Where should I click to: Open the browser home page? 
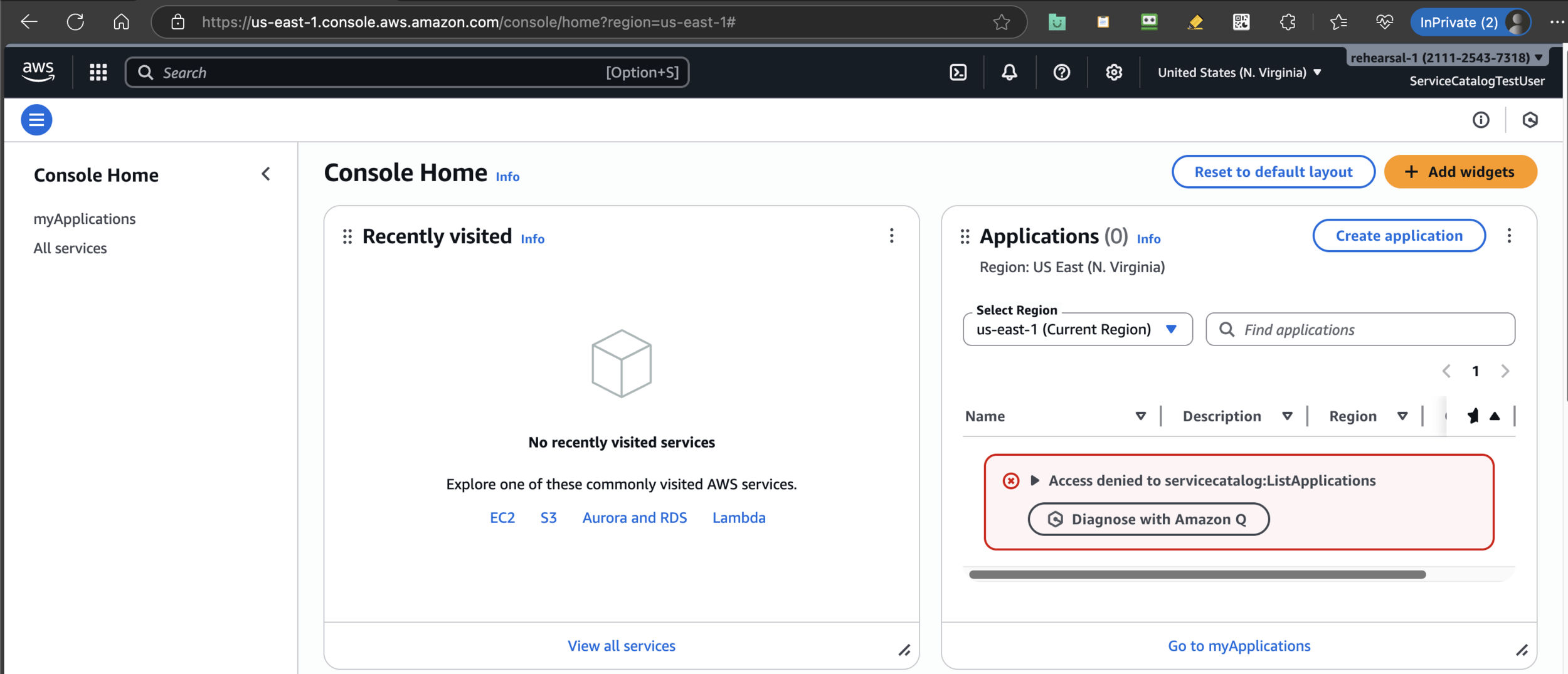[x=121, y=22]
